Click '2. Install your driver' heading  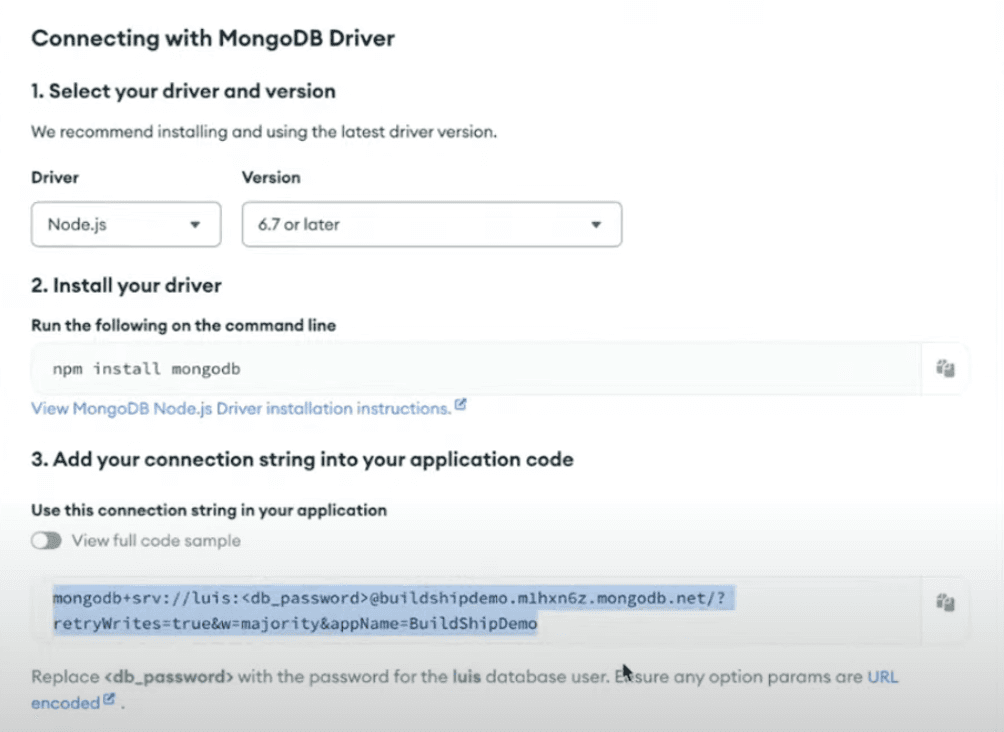tap(126, 286)
